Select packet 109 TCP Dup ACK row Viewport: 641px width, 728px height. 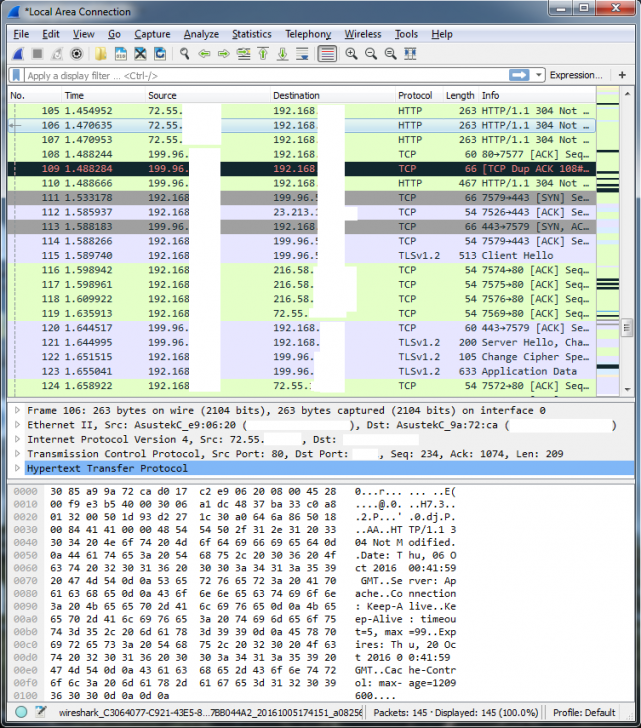(x=302, y=169)
